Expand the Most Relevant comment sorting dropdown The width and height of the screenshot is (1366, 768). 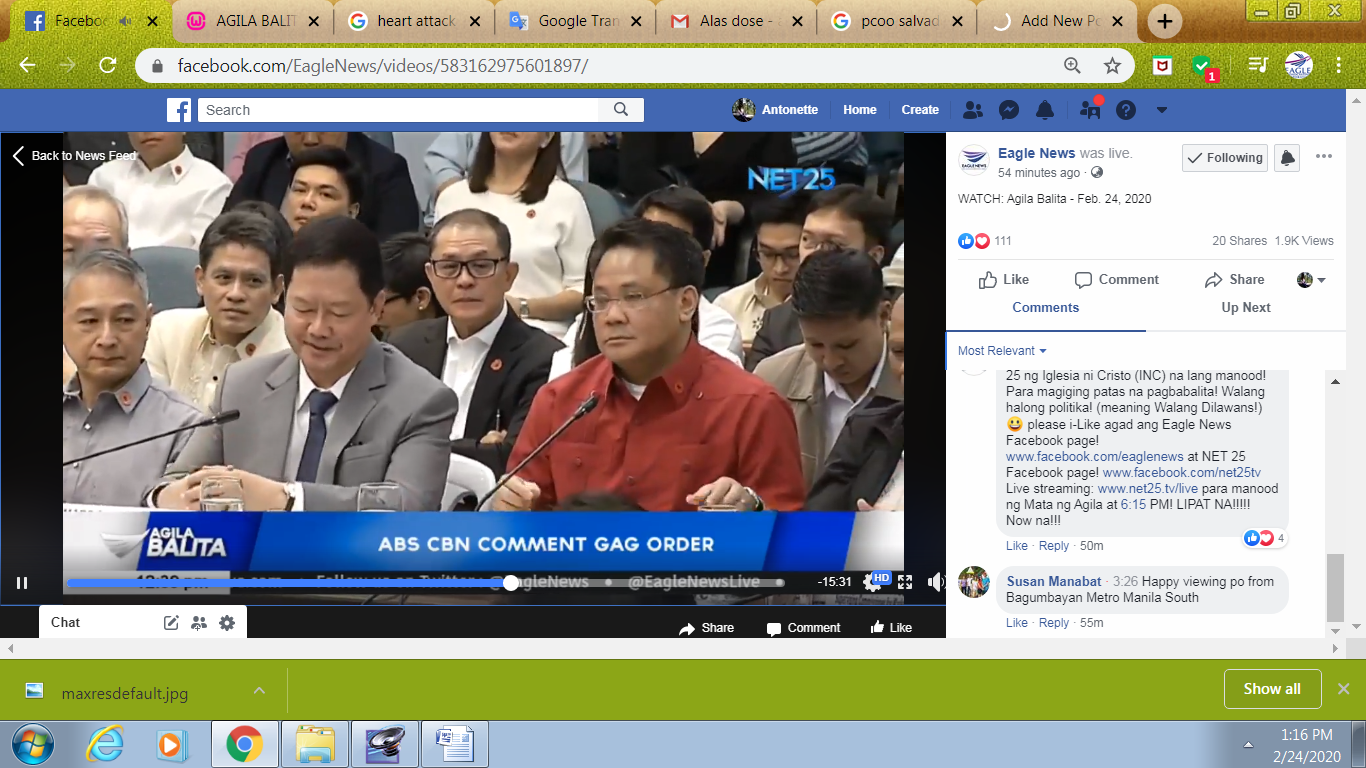(x=1002, y=351)
